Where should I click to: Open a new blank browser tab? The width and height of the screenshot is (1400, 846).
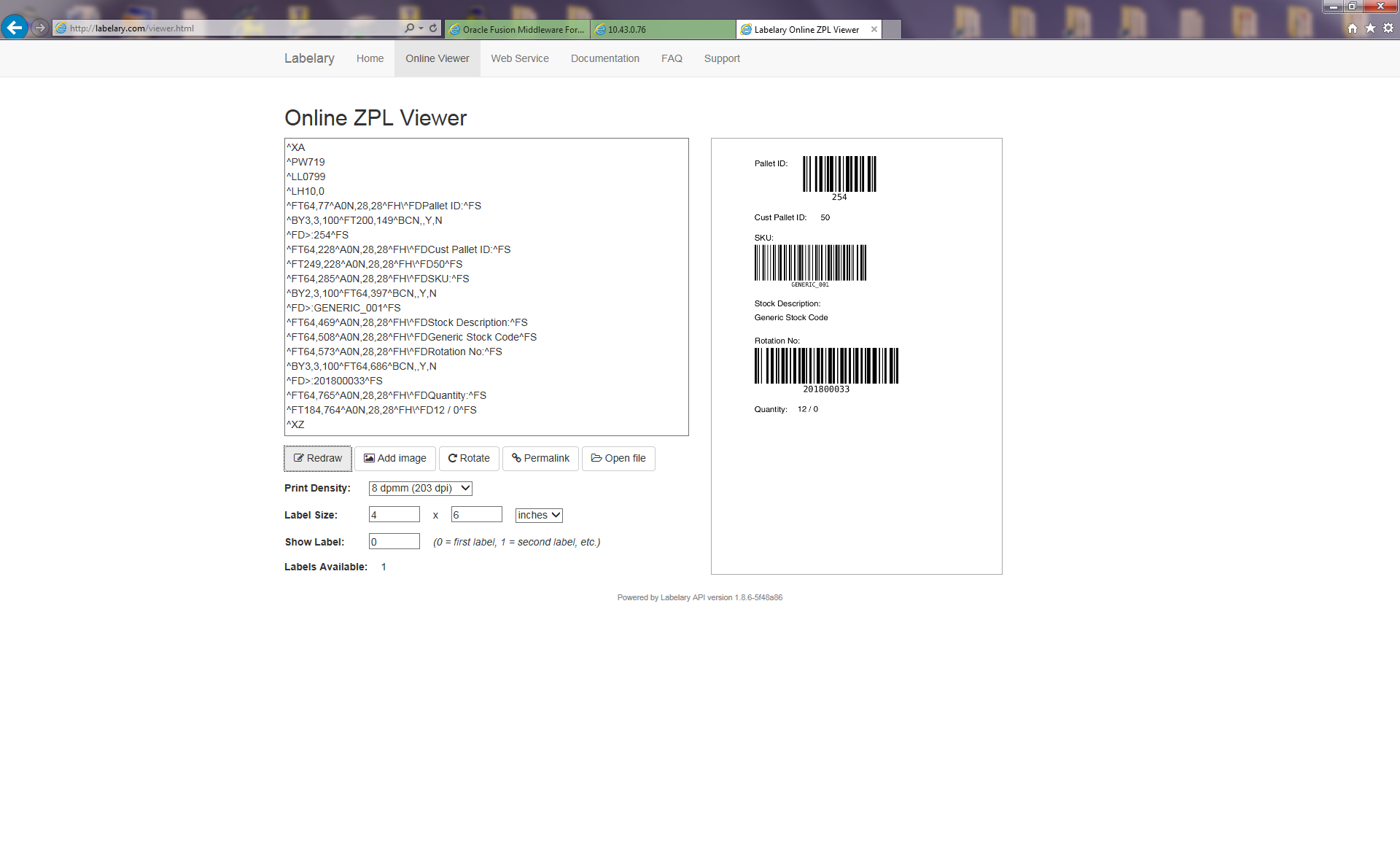[892, 29]
